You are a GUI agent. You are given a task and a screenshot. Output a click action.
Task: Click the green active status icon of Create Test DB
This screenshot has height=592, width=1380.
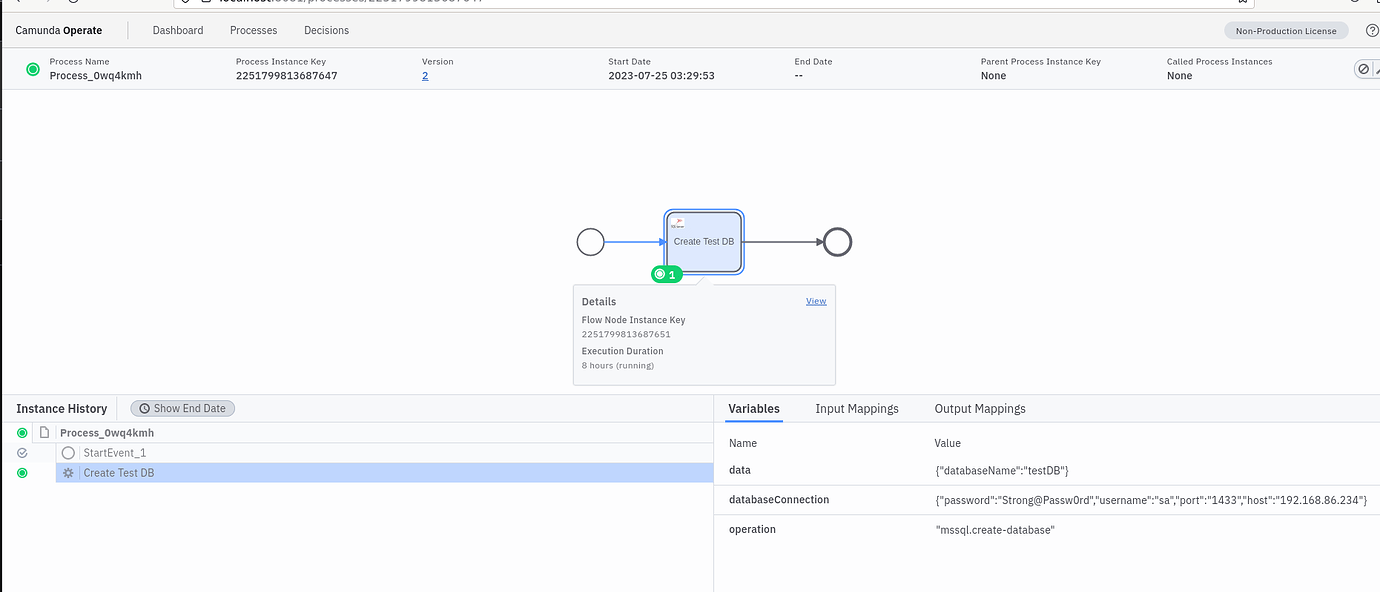[21, 472]
